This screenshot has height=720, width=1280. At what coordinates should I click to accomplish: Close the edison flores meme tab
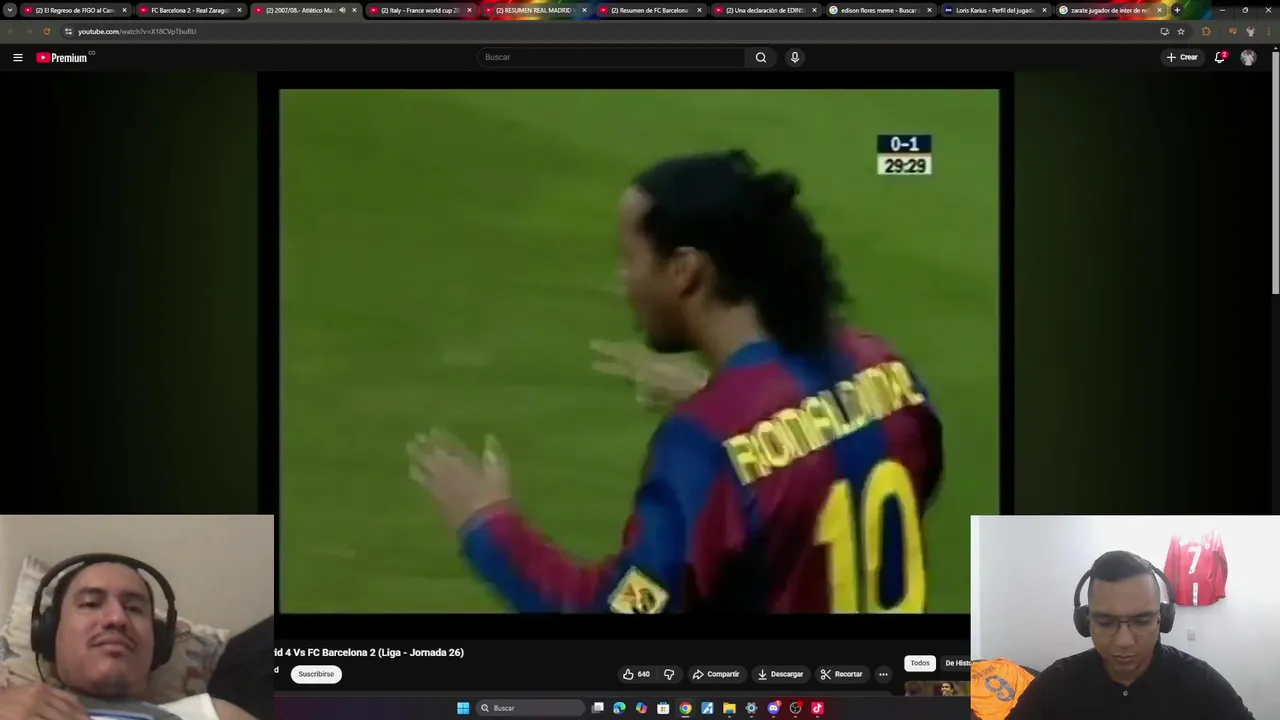929,10
